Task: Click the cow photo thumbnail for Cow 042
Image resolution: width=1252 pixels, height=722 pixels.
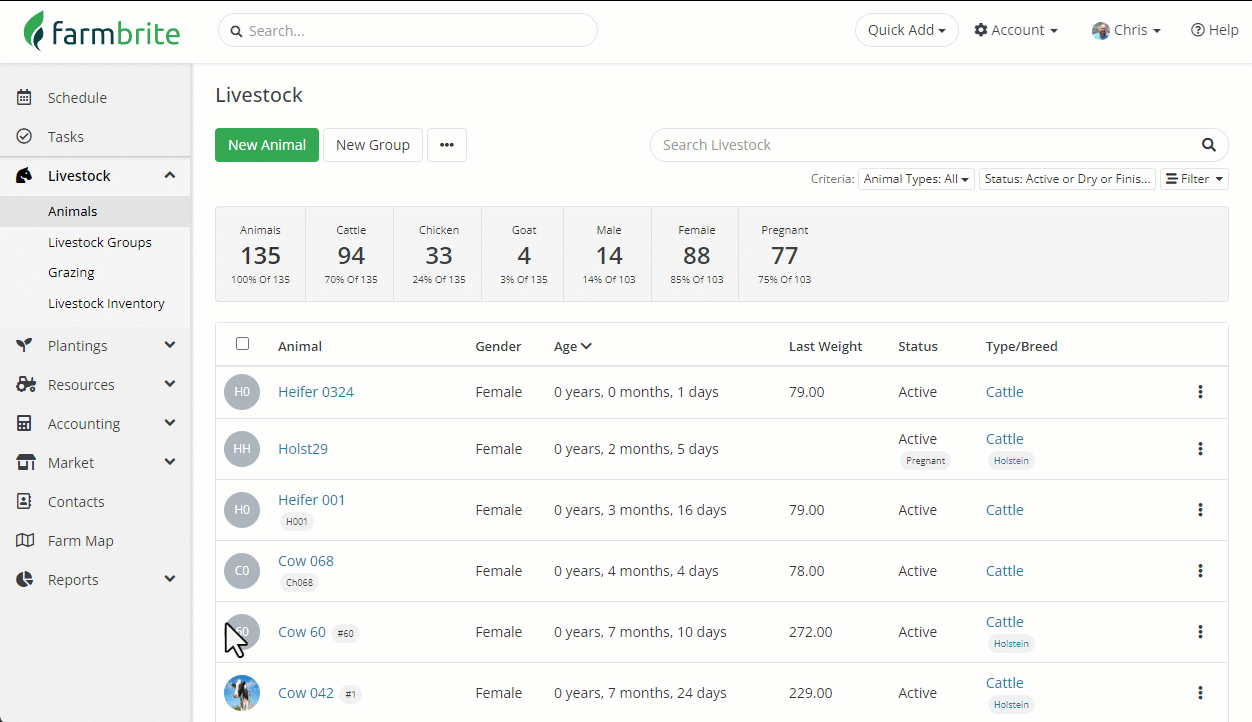Action: point(242,693)
